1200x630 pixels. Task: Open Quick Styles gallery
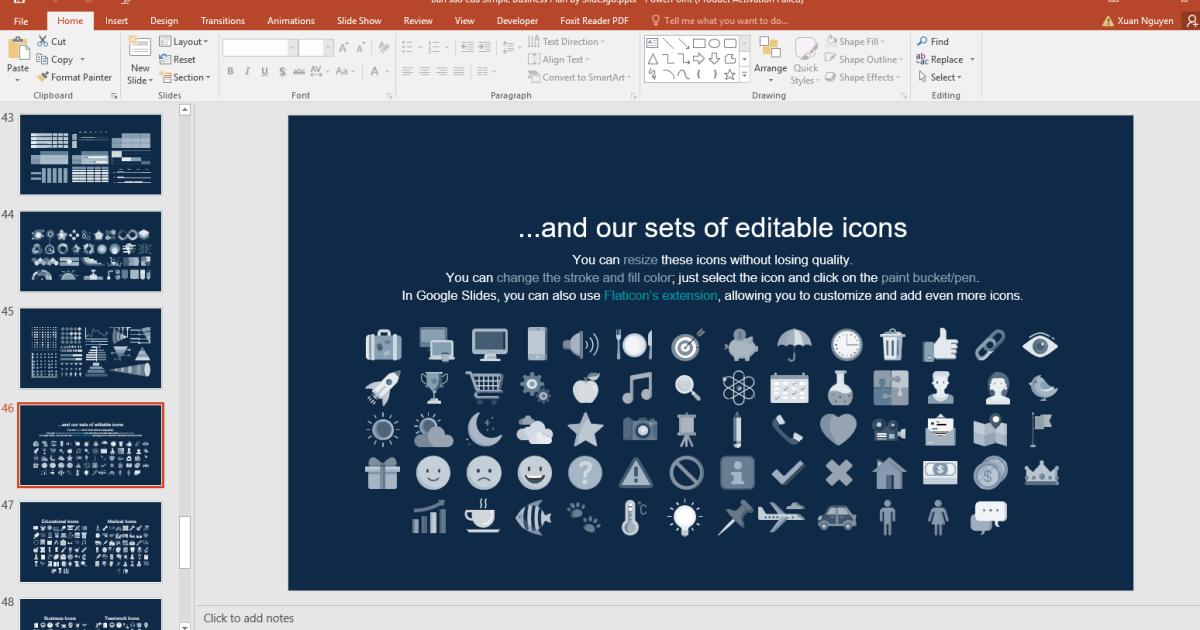[806, 60]
